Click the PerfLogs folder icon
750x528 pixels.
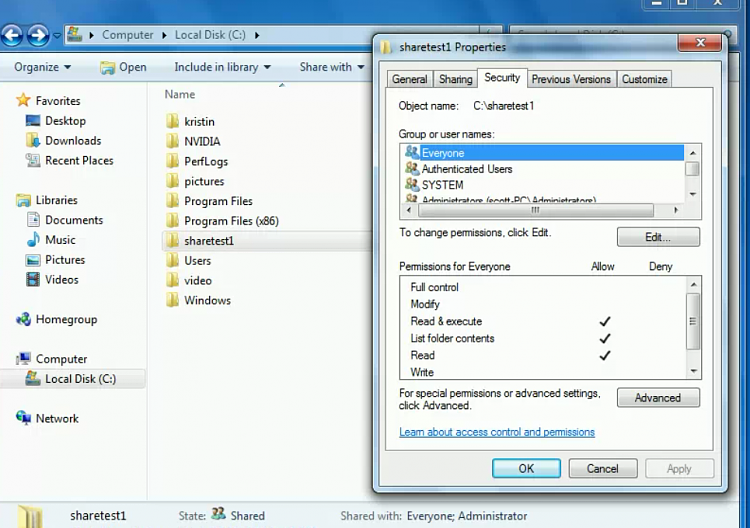pos(172,161)
